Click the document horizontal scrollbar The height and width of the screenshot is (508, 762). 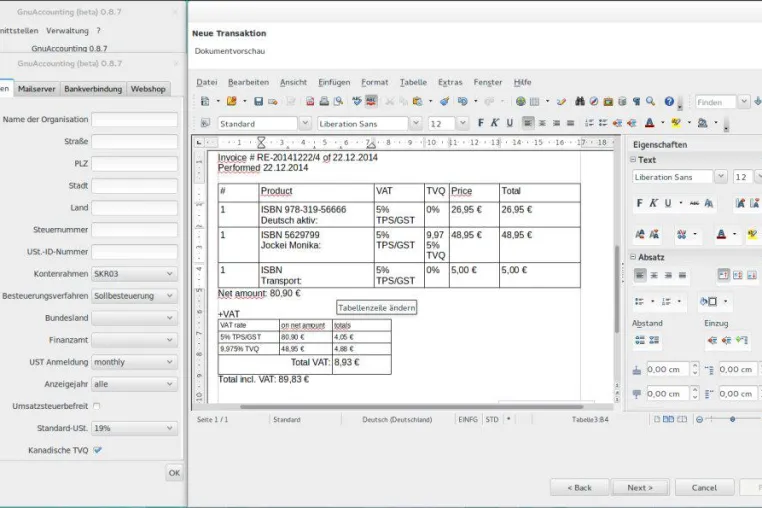pyautogui.click(x=411, y=406)
